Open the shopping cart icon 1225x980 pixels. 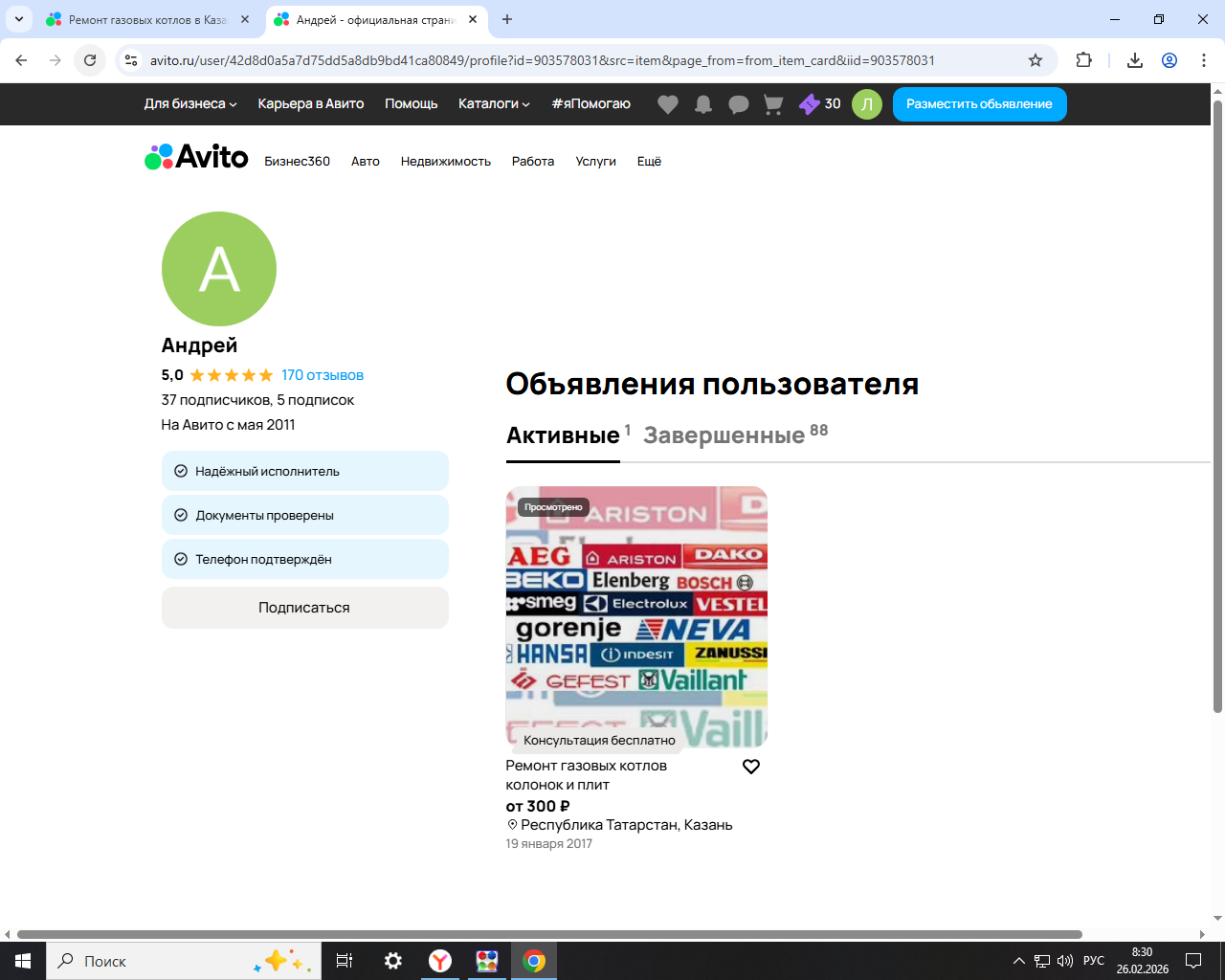[x=773, y=104]
